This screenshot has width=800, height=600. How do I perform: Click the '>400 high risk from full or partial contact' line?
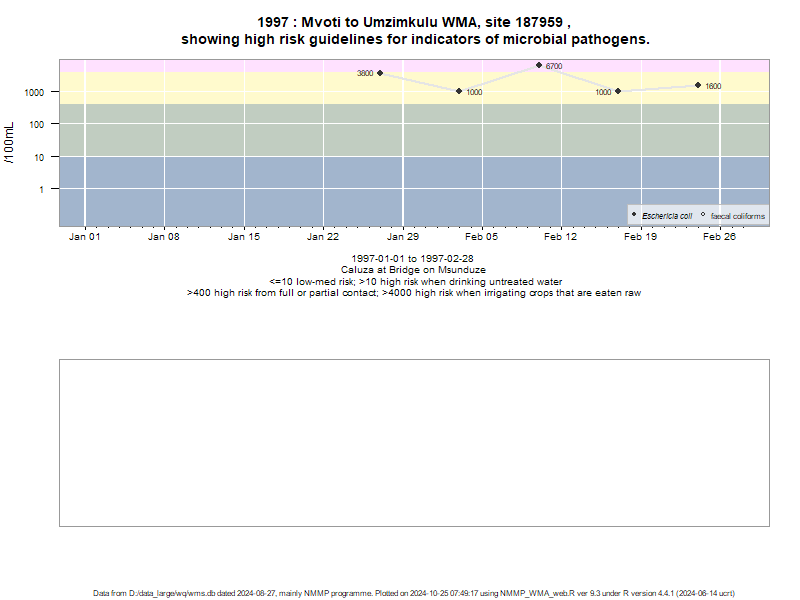point(414,293)
